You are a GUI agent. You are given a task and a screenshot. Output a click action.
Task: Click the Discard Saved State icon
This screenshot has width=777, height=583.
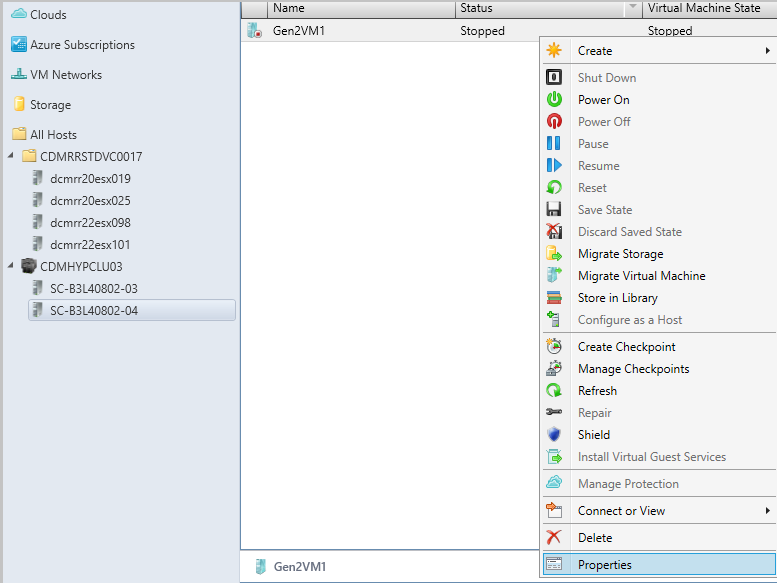click(554, 231)
